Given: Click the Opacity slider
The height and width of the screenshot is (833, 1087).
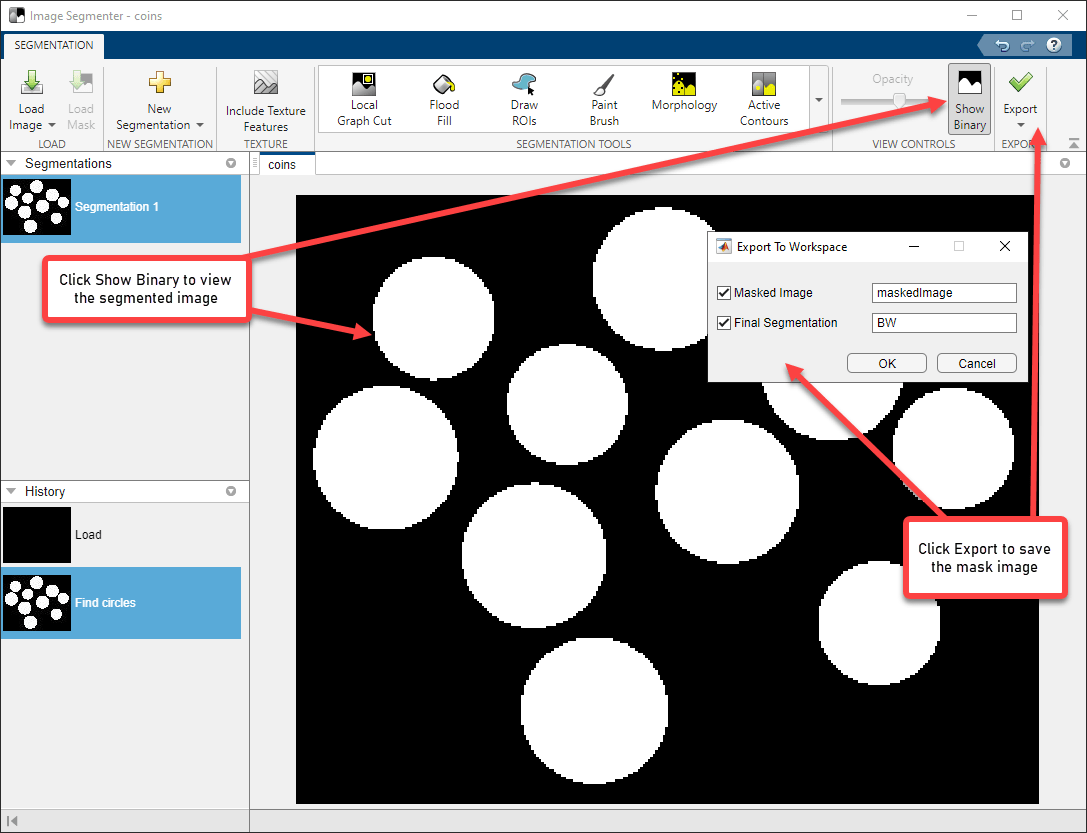Looking at the screenshot, I should tap(899, 100).
